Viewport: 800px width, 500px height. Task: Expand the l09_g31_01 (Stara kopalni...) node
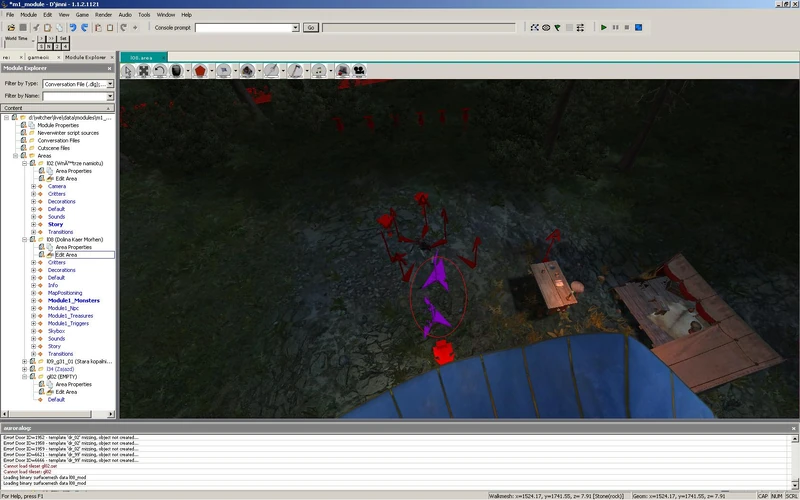[24, 361]
